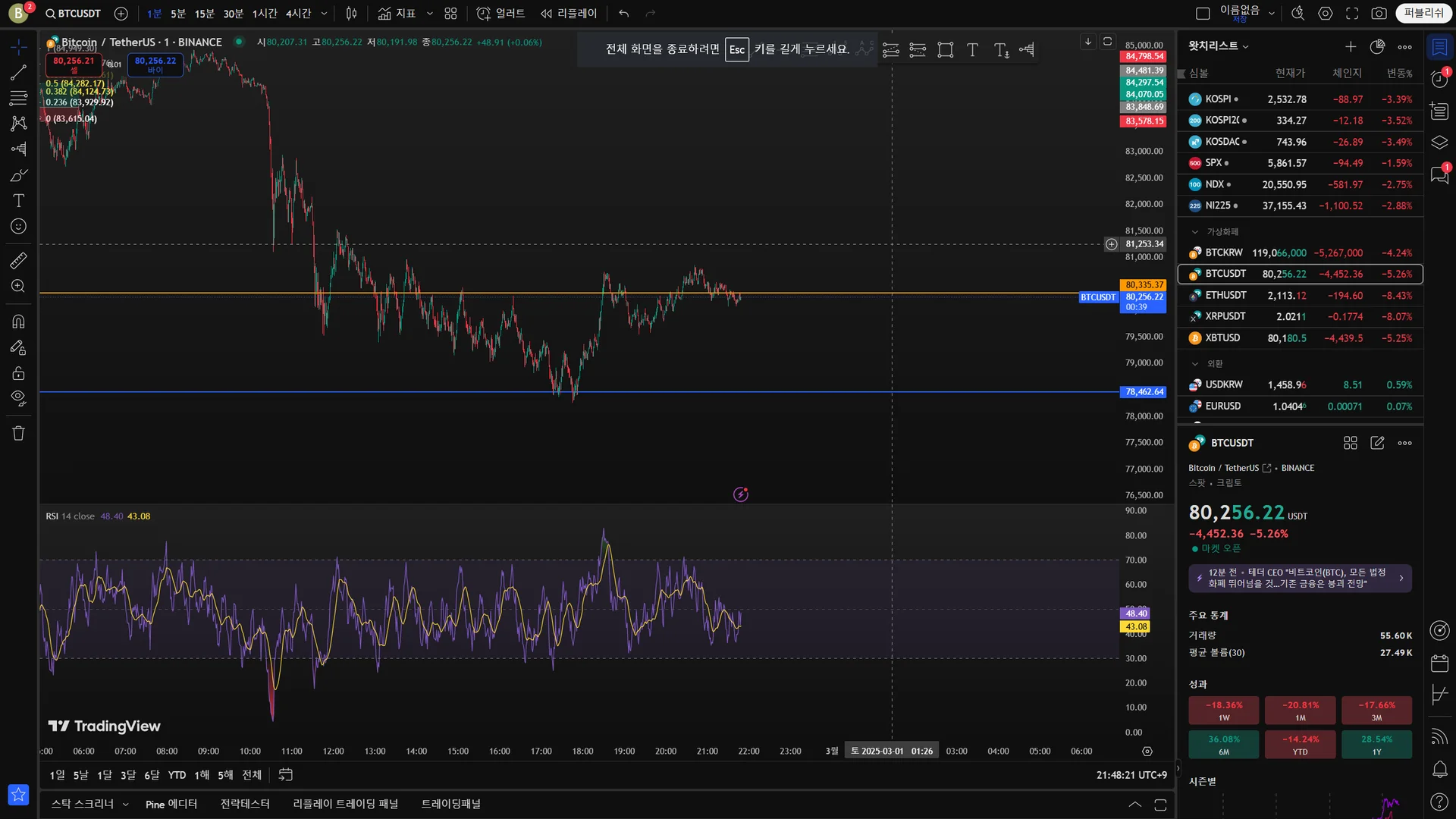
Task: Open the emoji sticker tool
Action: click(18, 227)
